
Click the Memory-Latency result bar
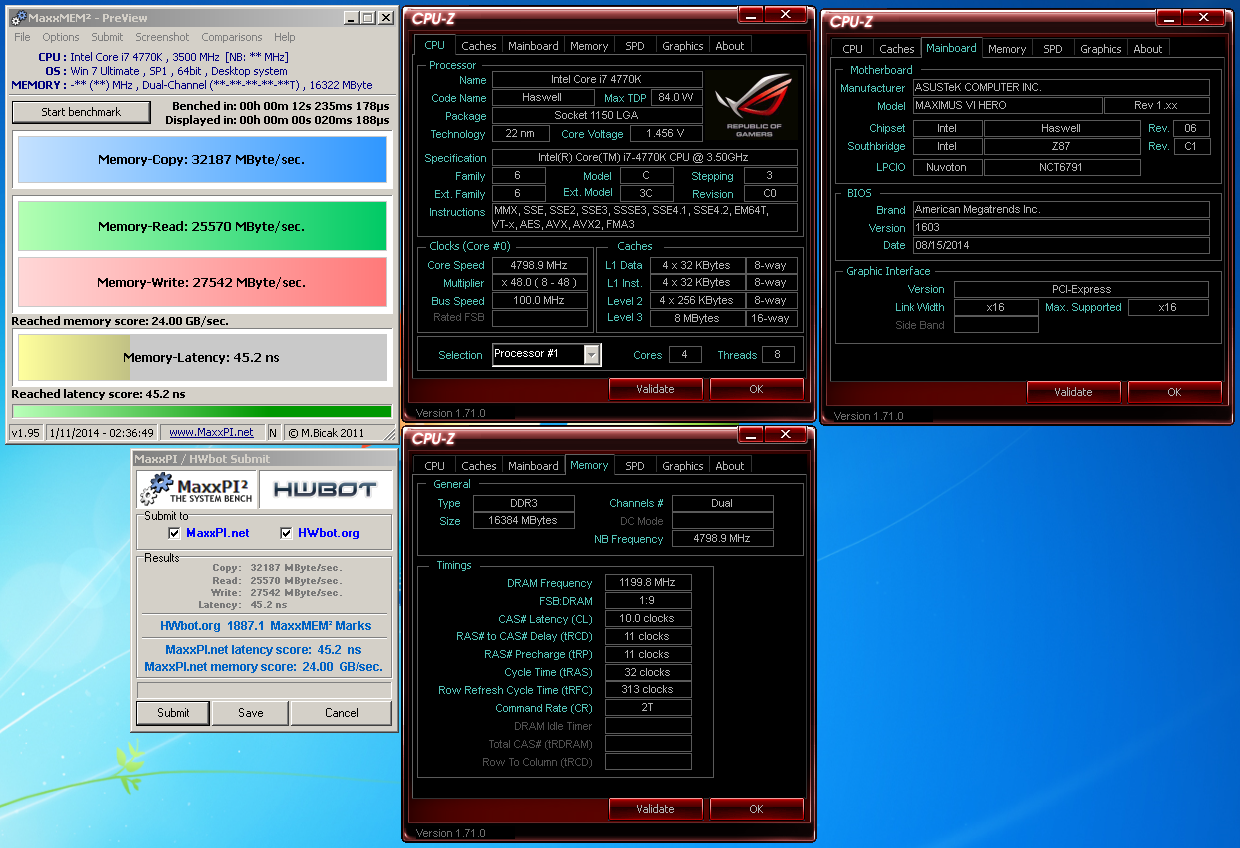202,357
